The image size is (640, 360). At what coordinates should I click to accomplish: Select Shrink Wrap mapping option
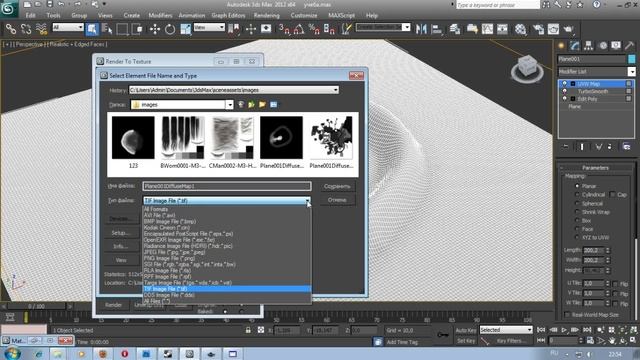pyautogui.click(x=577, y=212)
